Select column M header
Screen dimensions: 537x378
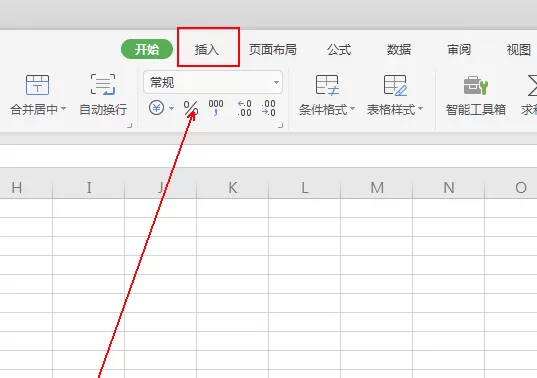(x=377, y=188)
